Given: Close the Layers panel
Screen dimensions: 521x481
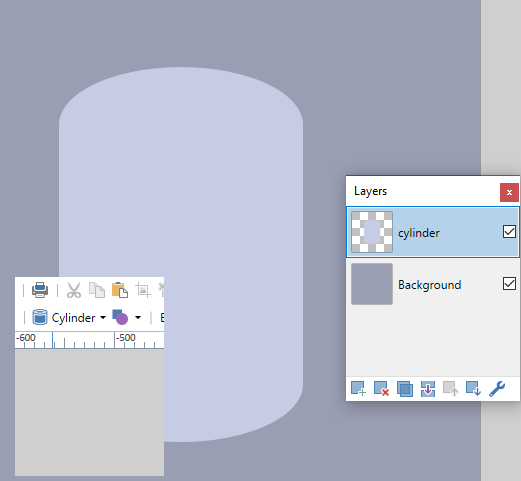Looking at the screenshot, I should pyautogui.click(x=509, y=192).
